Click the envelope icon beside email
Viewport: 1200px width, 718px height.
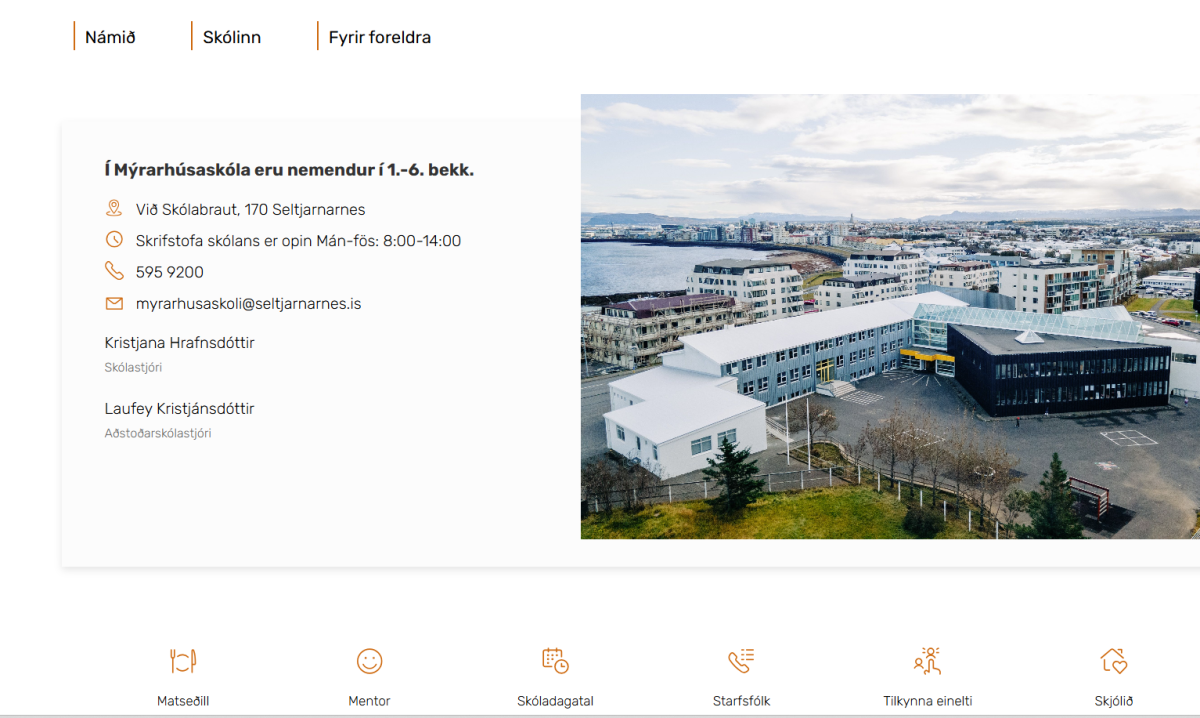click(x=114, y=303)
